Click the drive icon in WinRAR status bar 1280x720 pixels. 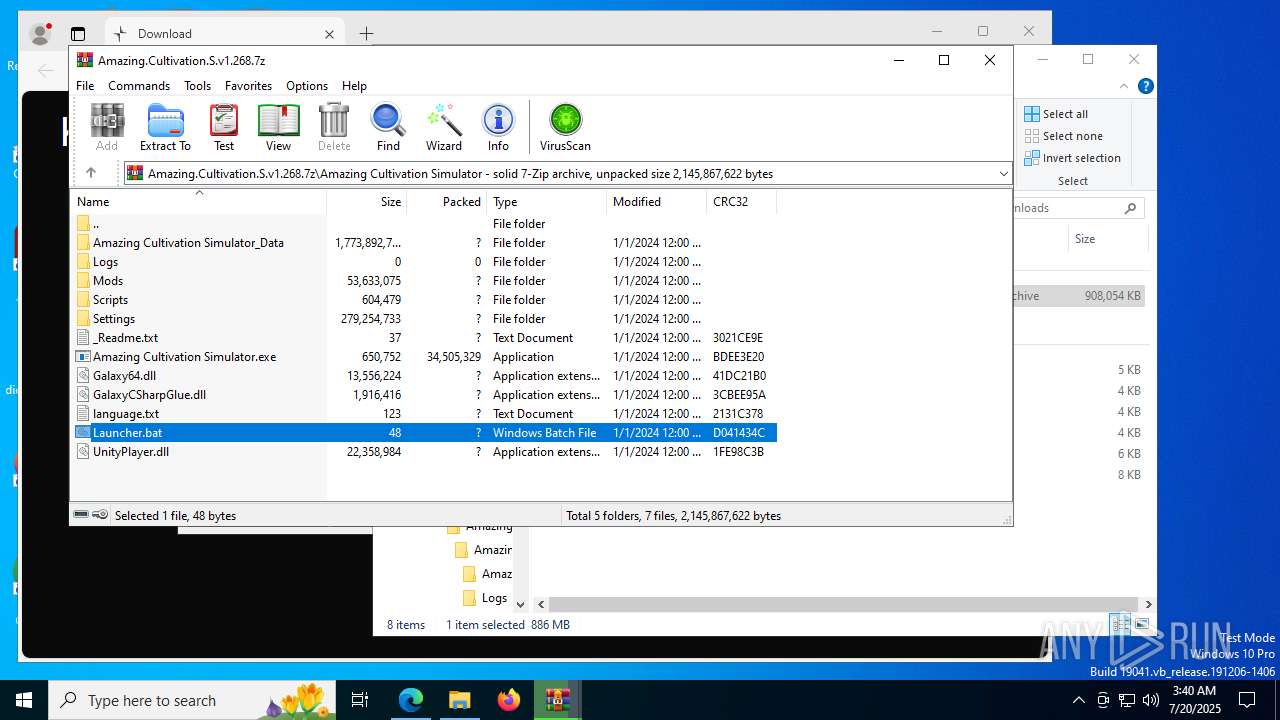[x=81, y=515]
